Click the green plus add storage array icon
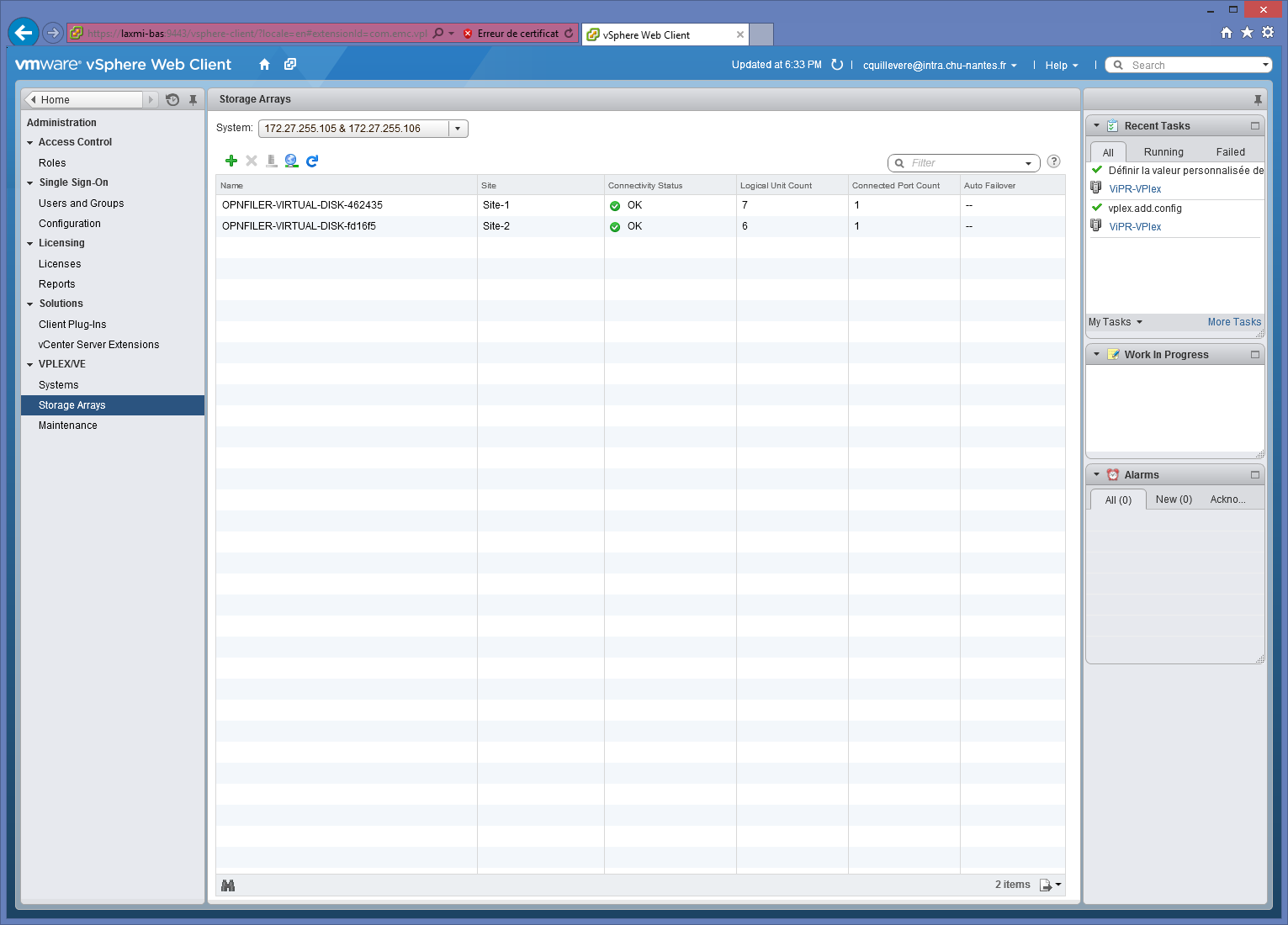Image resolution: width=1288 pixels, height=925 pixels. point(231,161)
